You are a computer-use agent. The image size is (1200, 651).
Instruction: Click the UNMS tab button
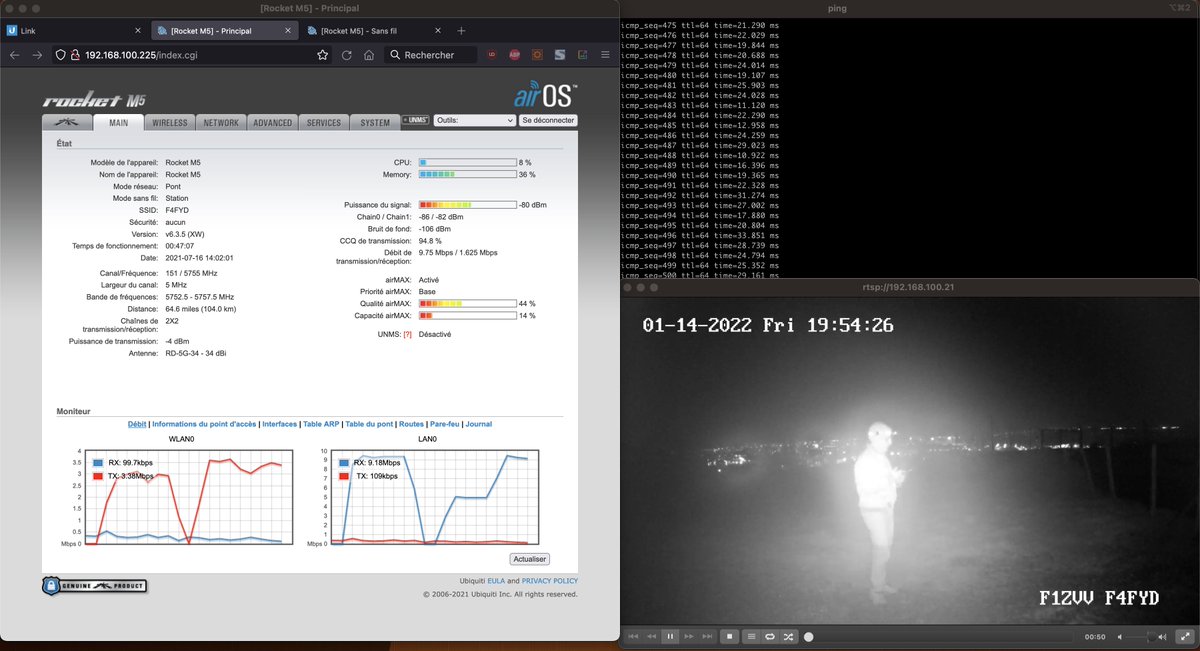(x=415, y=120)
